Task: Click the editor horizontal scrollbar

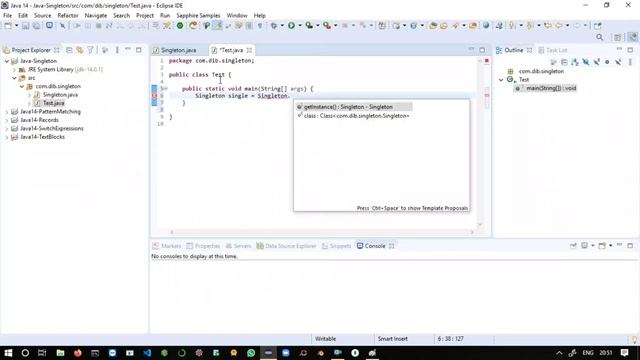Action: click(x=322, y=232)
